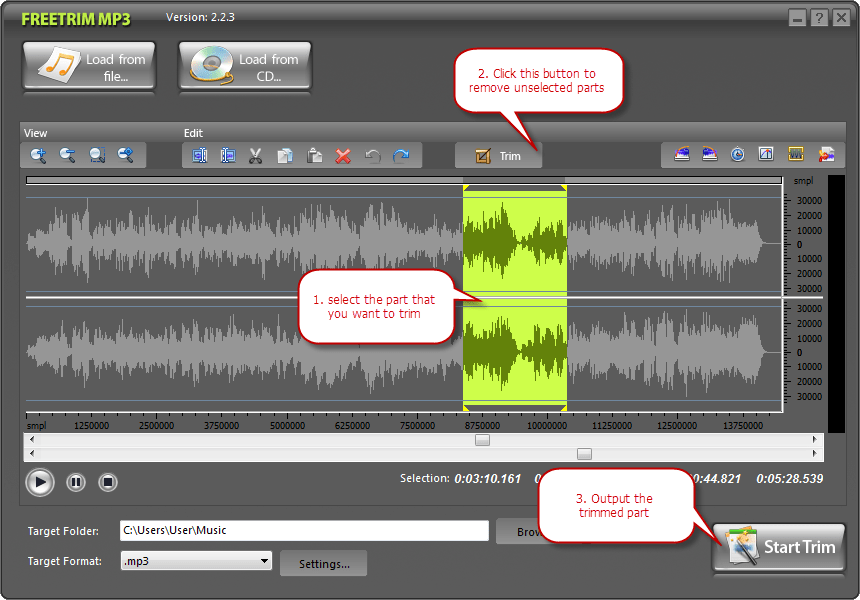The image size is (860, 600).
Task: Select the Zoom In tool
Action: 38,155
